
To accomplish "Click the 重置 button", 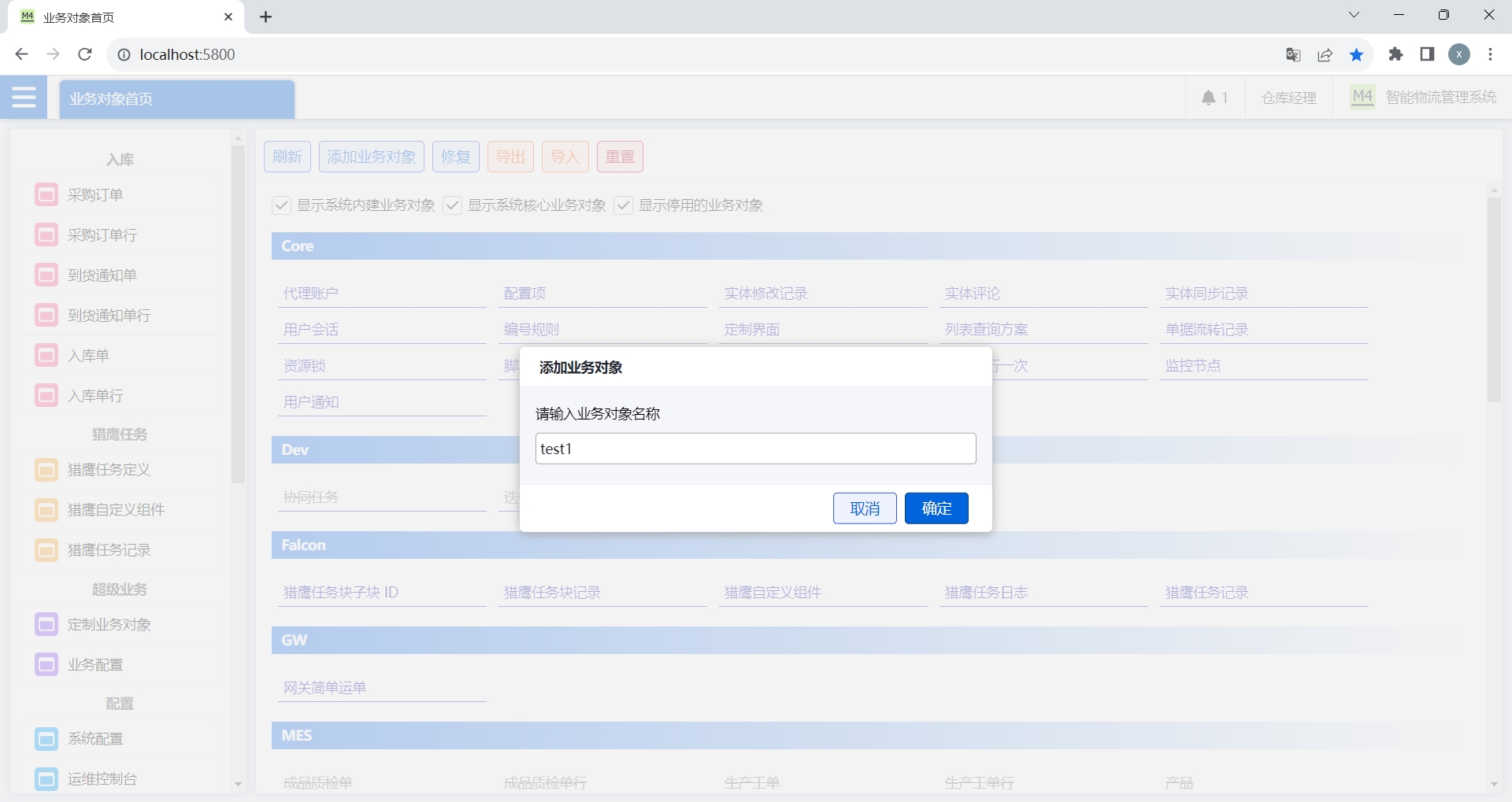I will [620, 157].
